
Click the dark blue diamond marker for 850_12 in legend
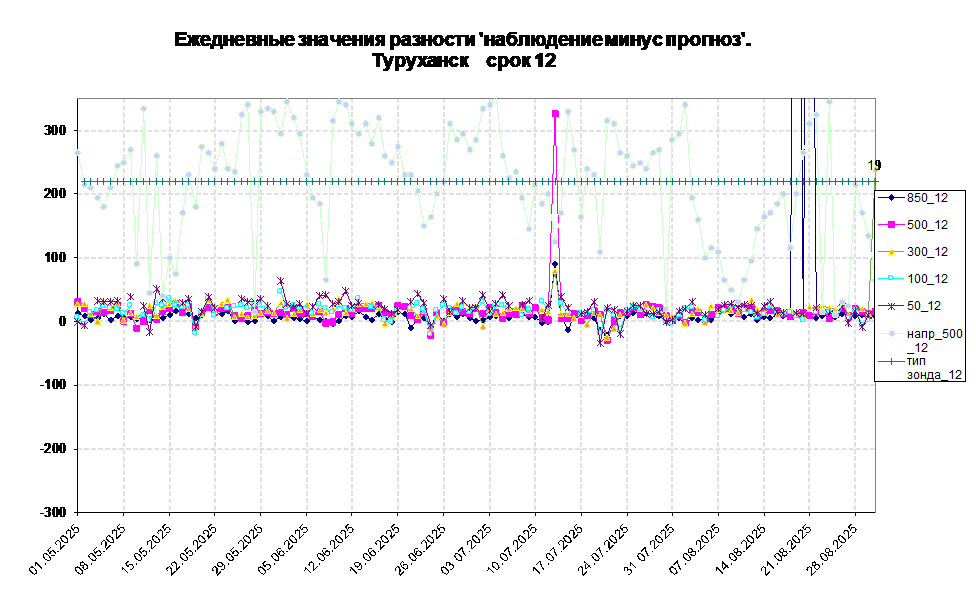[x=890, y=197]
